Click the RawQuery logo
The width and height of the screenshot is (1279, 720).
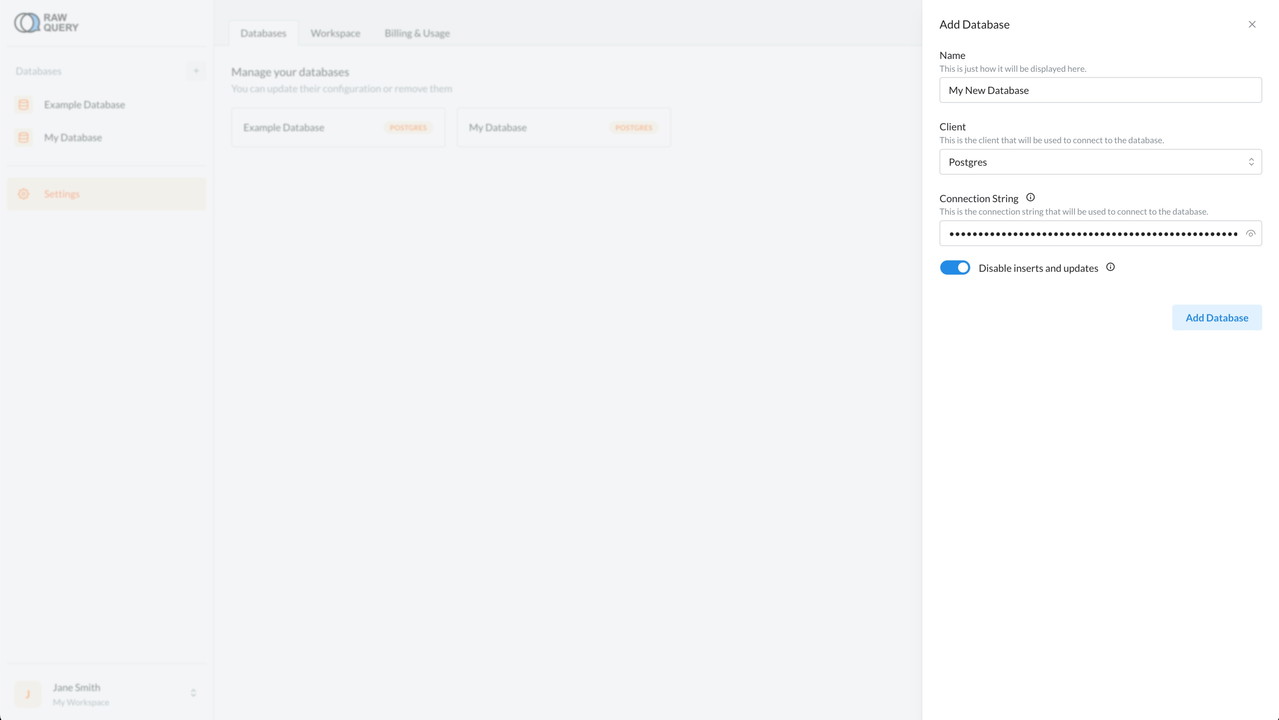(46, 22)
